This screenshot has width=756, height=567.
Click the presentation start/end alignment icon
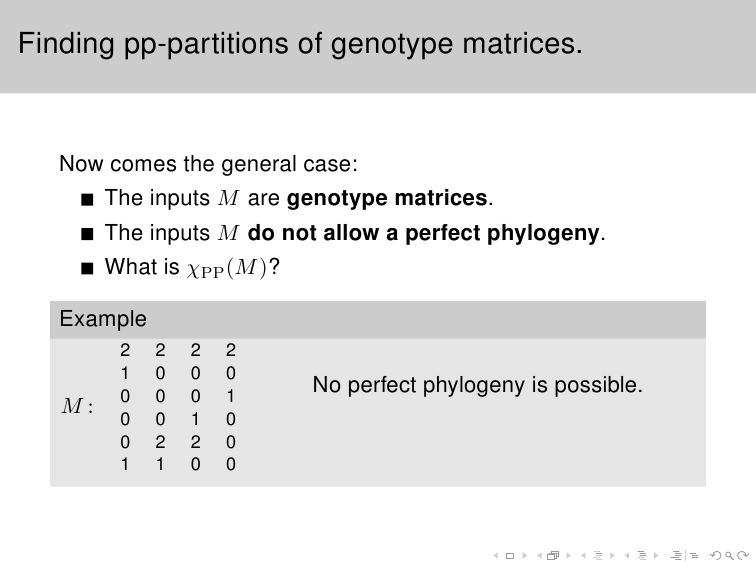pos(676,555)
